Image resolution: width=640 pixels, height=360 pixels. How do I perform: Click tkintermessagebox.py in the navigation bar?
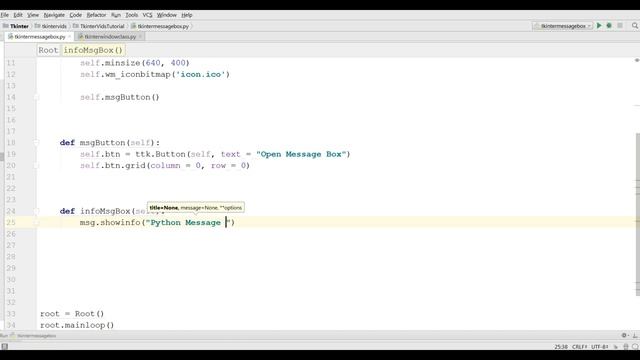pos(160,26)
